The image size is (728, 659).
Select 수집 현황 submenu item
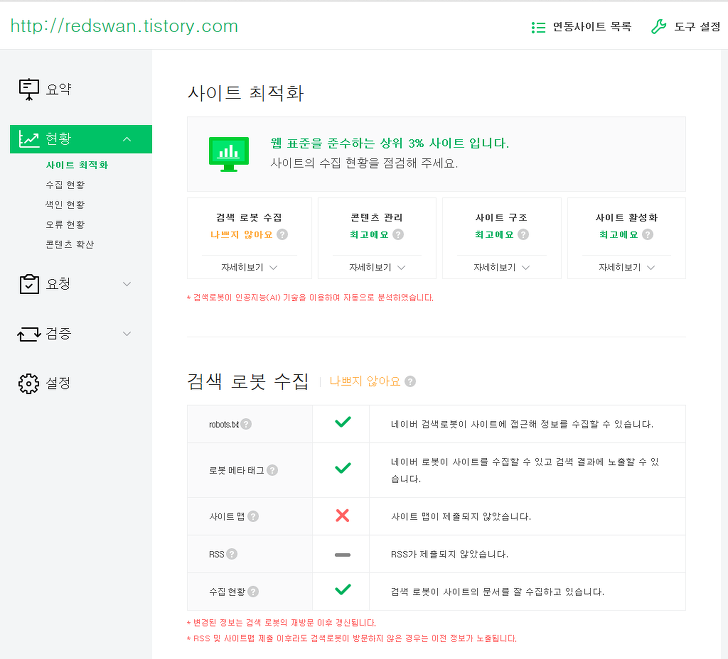65,185
